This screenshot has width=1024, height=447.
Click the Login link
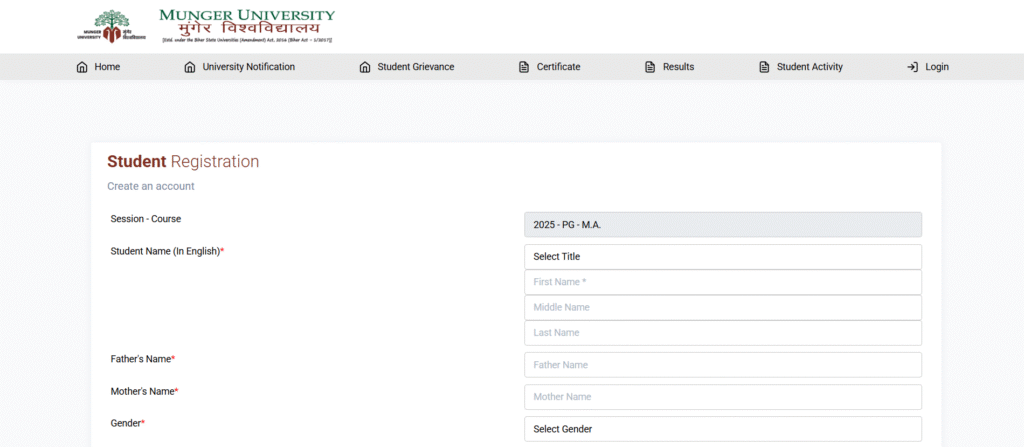(x=937, y=67)
